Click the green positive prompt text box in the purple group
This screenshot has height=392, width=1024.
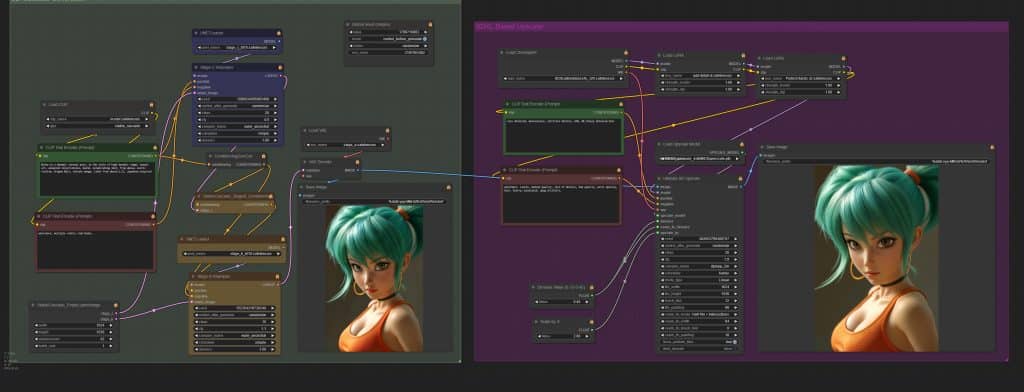[x=563, y=135]
